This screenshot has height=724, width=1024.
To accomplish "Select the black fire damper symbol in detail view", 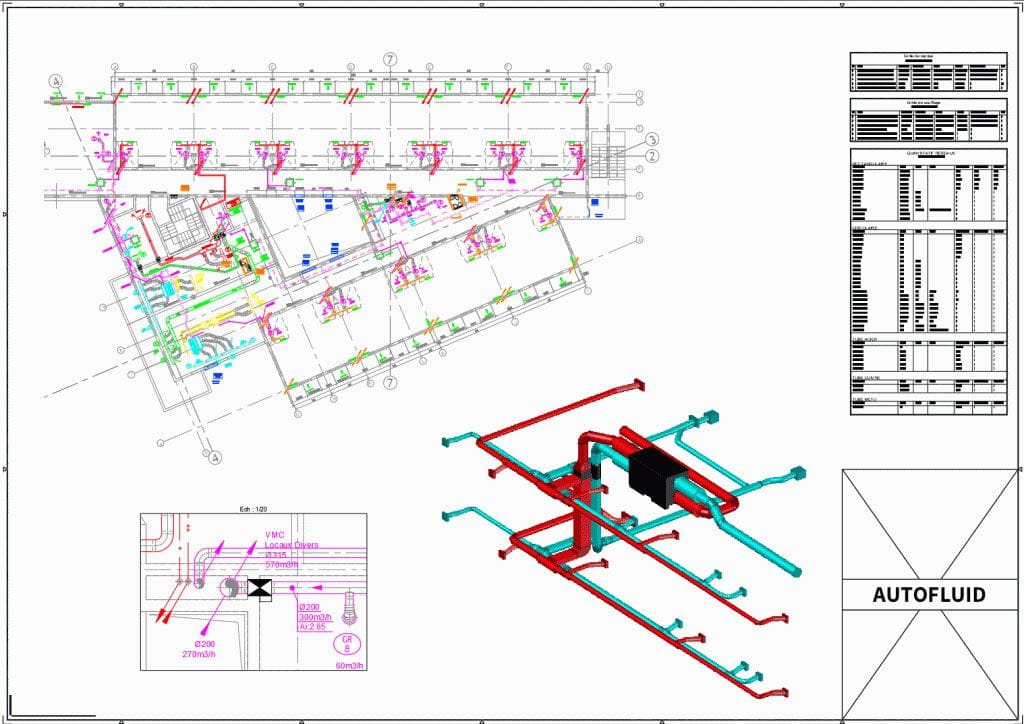I will tap(259, 589).
